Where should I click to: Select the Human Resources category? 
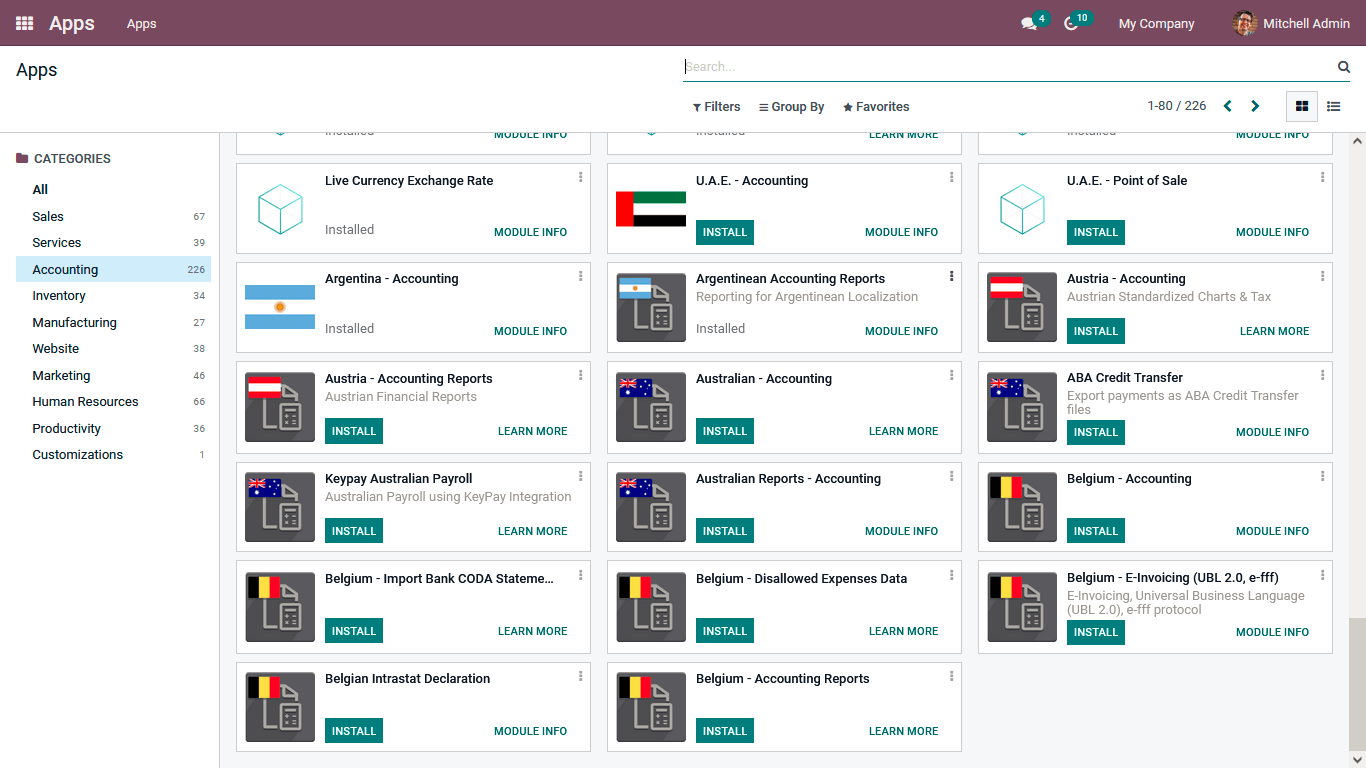[x=113, y=401]
